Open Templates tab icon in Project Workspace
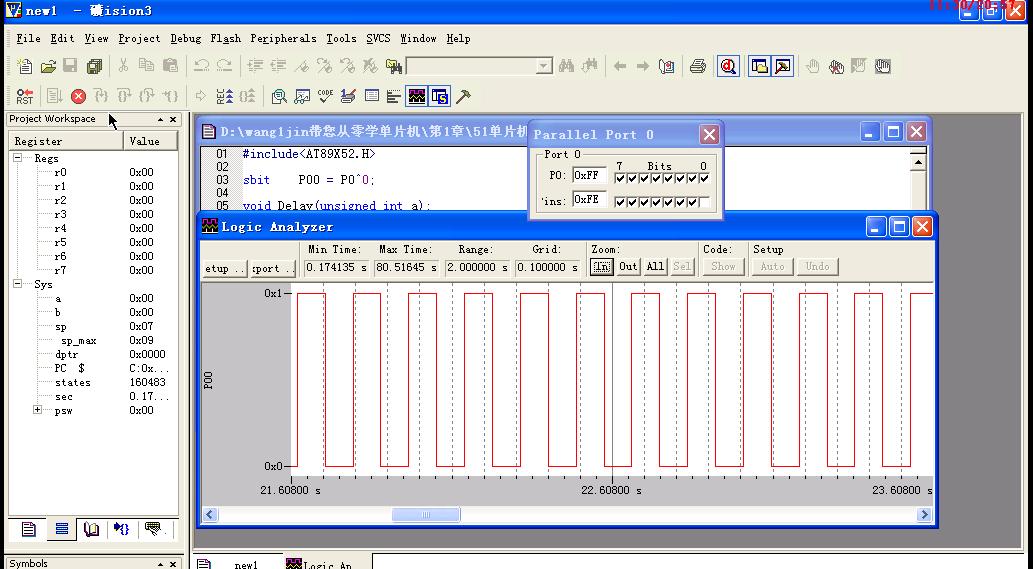Screen dimensions: 1033x569 point(153,529)
